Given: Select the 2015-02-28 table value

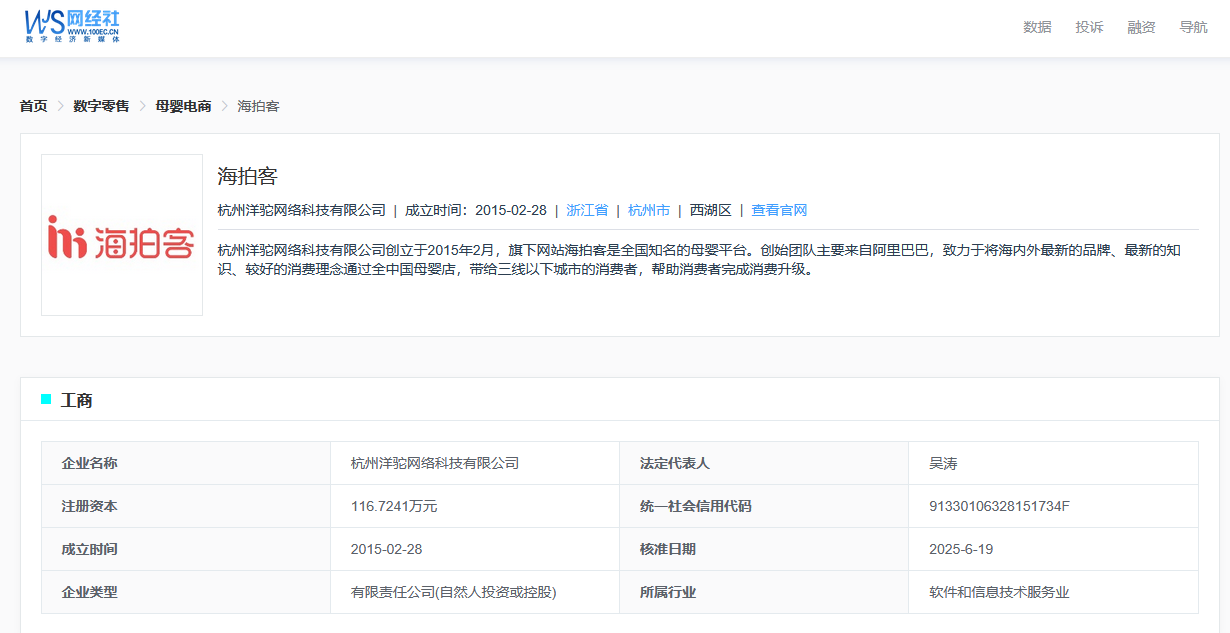Looking at the screenshot, I should pos(387,549).
